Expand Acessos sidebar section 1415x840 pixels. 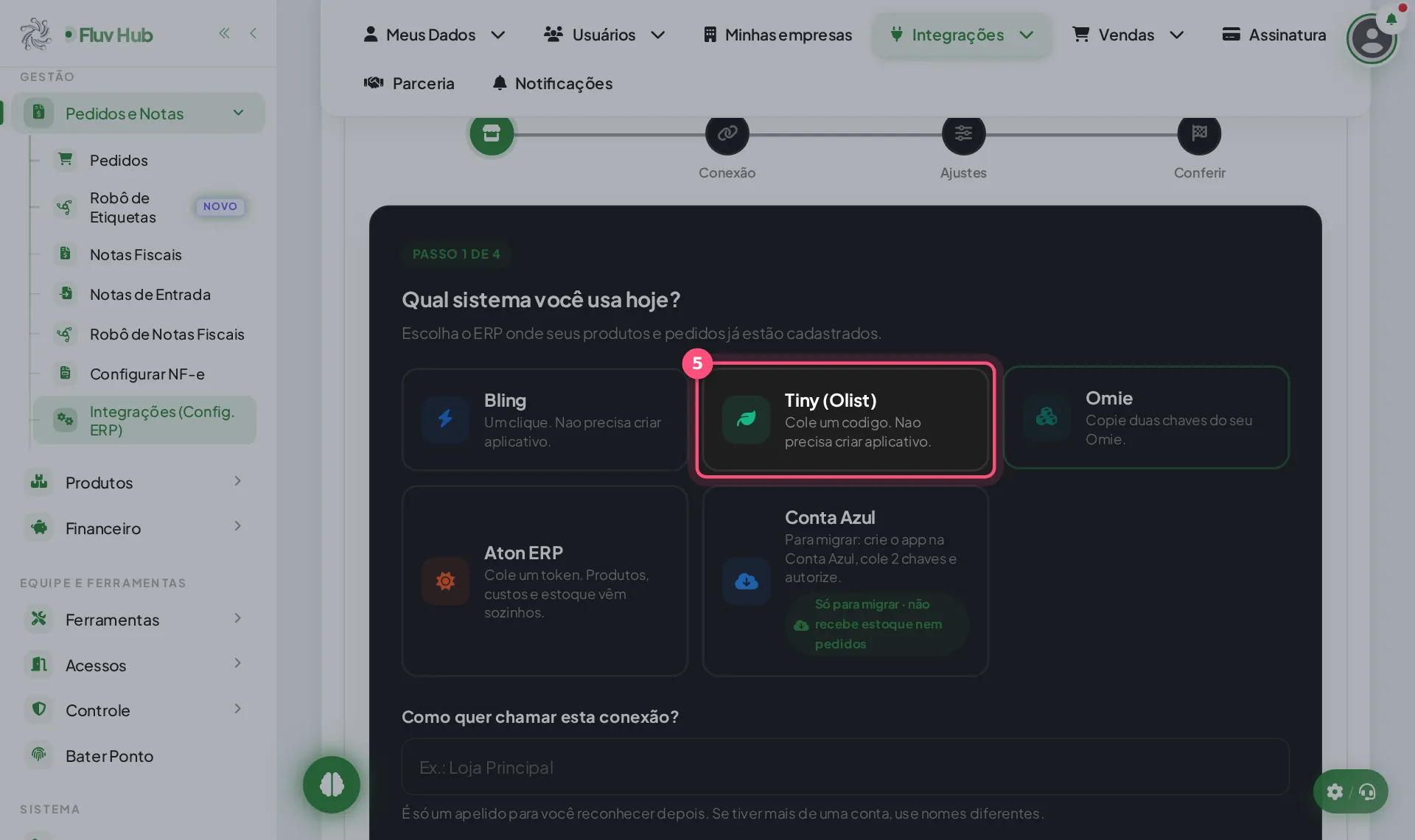coord(138,665)
